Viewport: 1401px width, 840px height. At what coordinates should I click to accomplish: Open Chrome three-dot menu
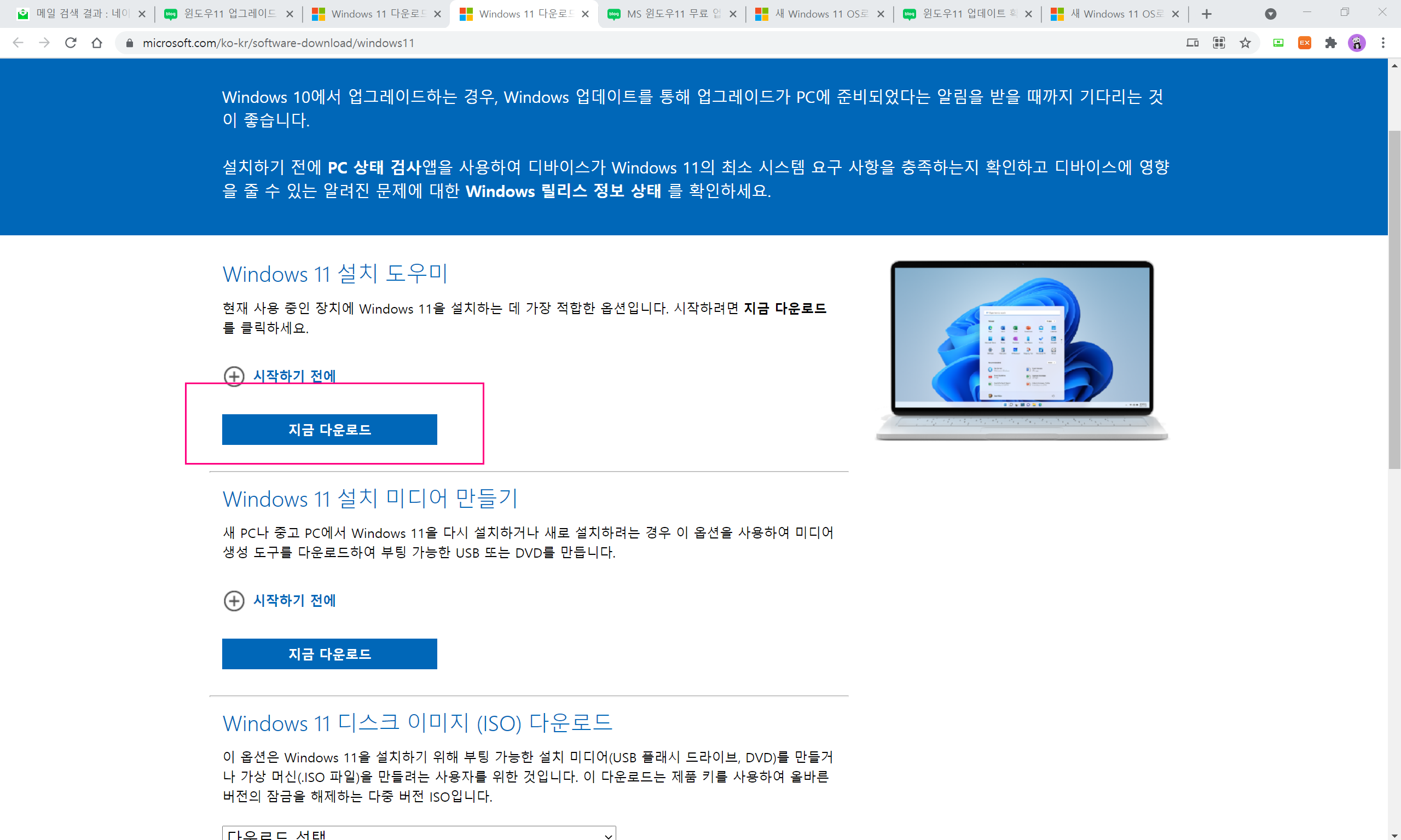(1382, 43)
